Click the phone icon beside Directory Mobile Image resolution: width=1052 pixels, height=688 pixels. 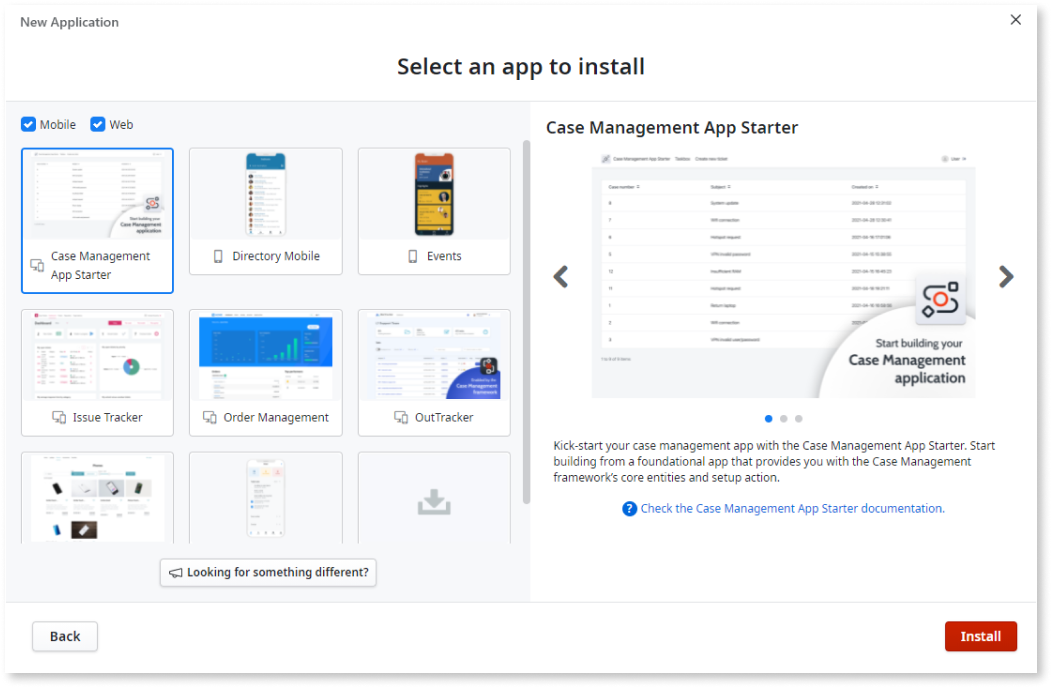[x=218, y=257]
